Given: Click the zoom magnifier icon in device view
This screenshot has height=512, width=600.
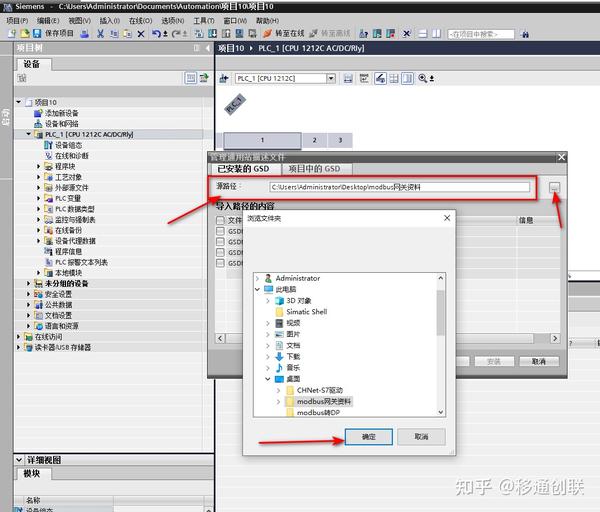Looking at the screenshot, I should pos(422,78).
